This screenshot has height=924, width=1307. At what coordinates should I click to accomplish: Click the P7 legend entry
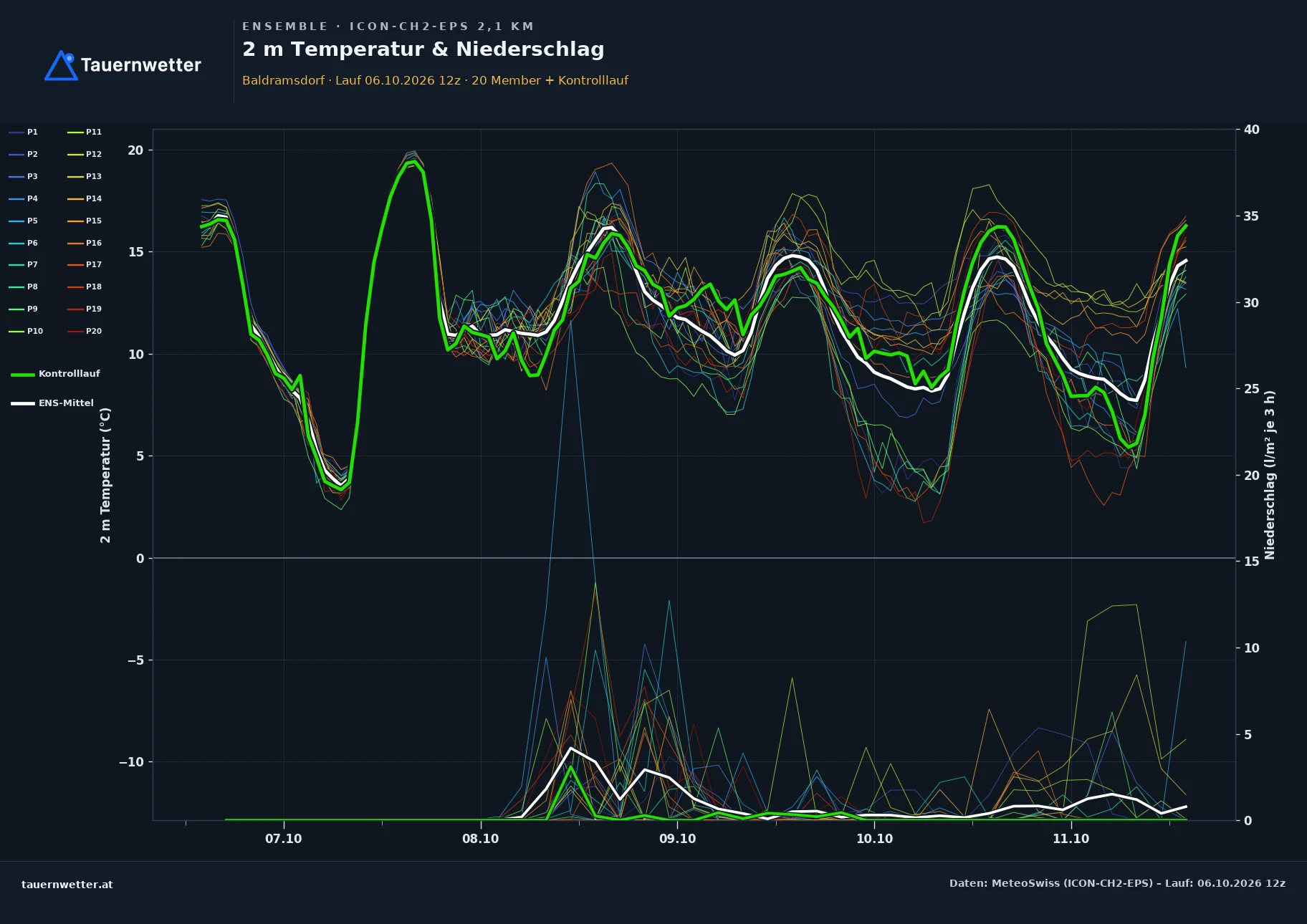(24, 264)
